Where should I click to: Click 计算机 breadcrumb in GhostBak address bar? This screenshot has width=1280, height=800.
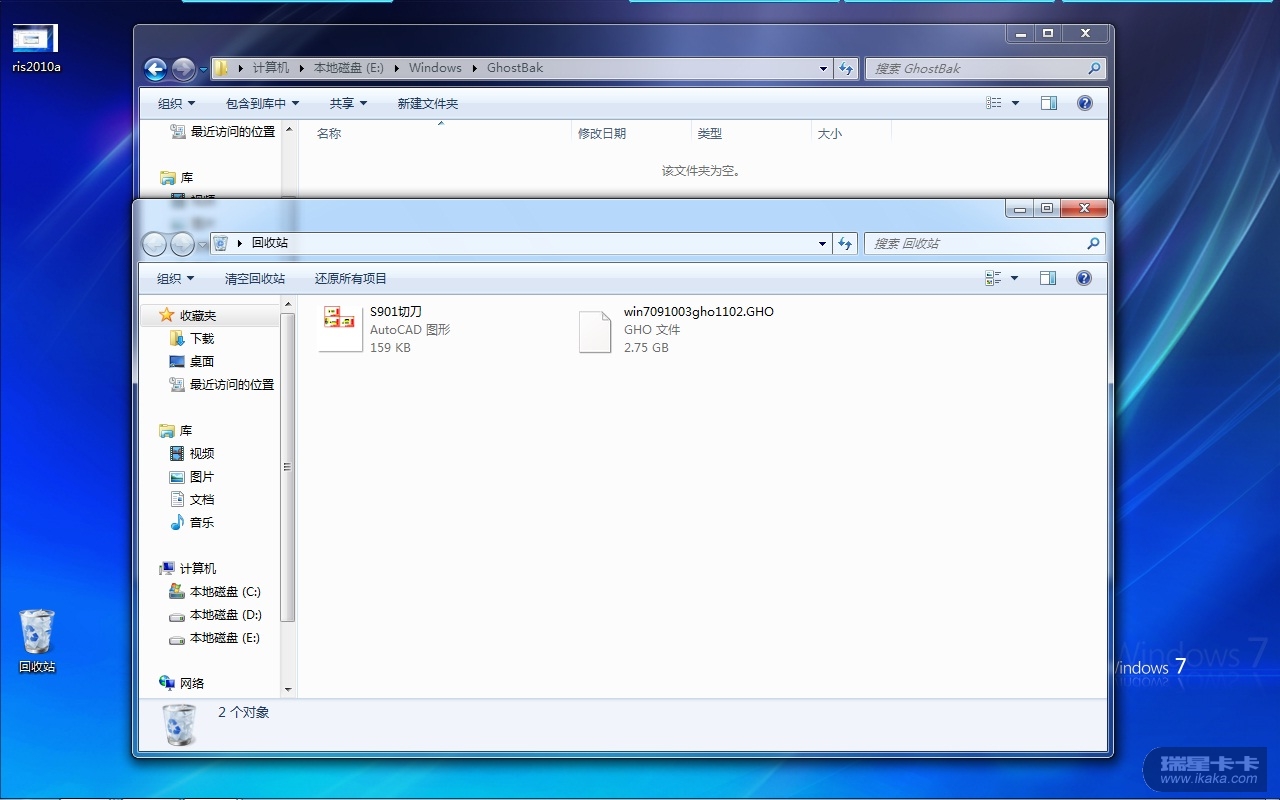pyautogui.click(x=271, y=68)
